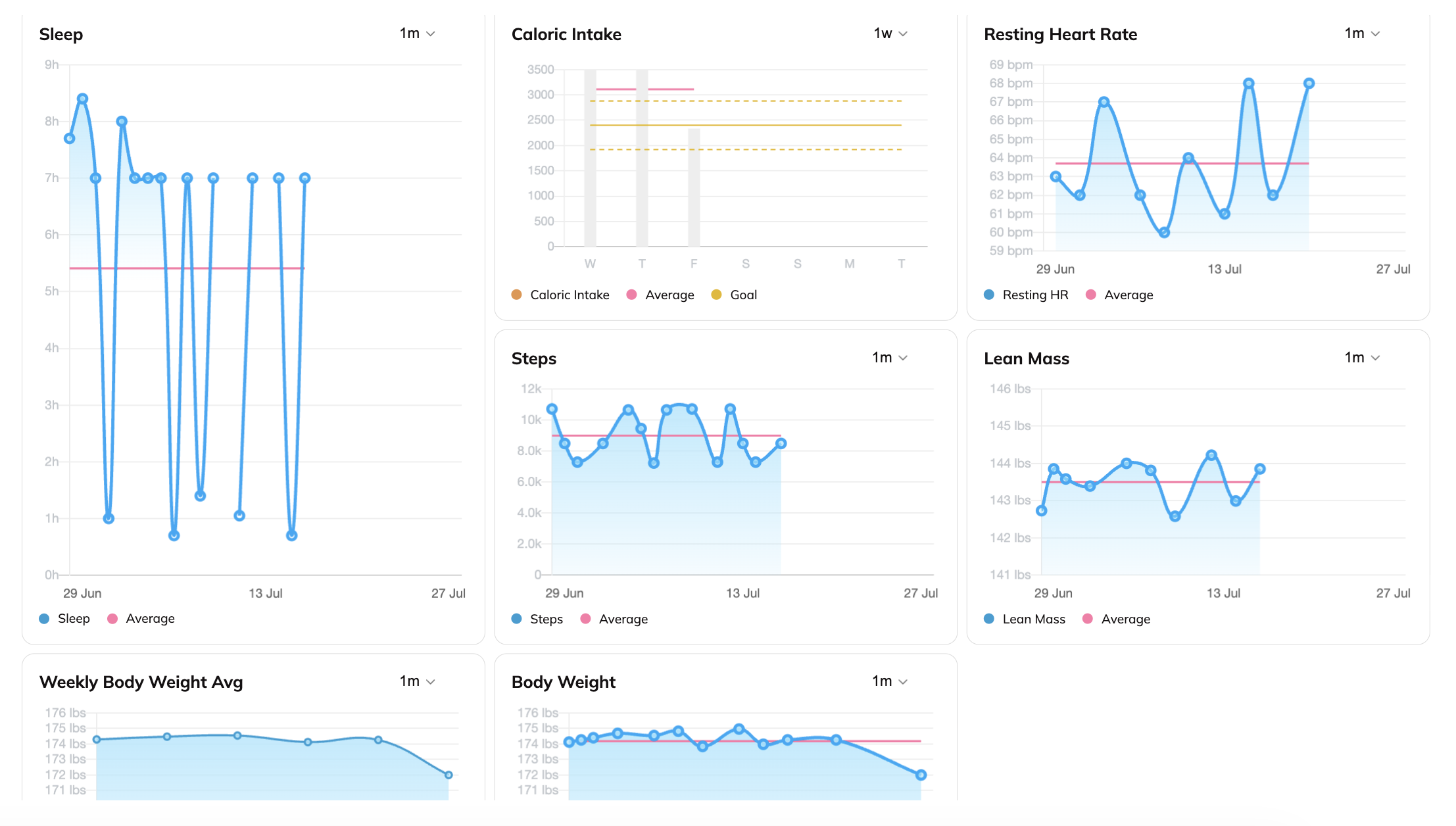This screenshot has width=1456, height=826.
Task: Expand the Resting Heart Rate 1m range selector
Action: point(1362,34)
